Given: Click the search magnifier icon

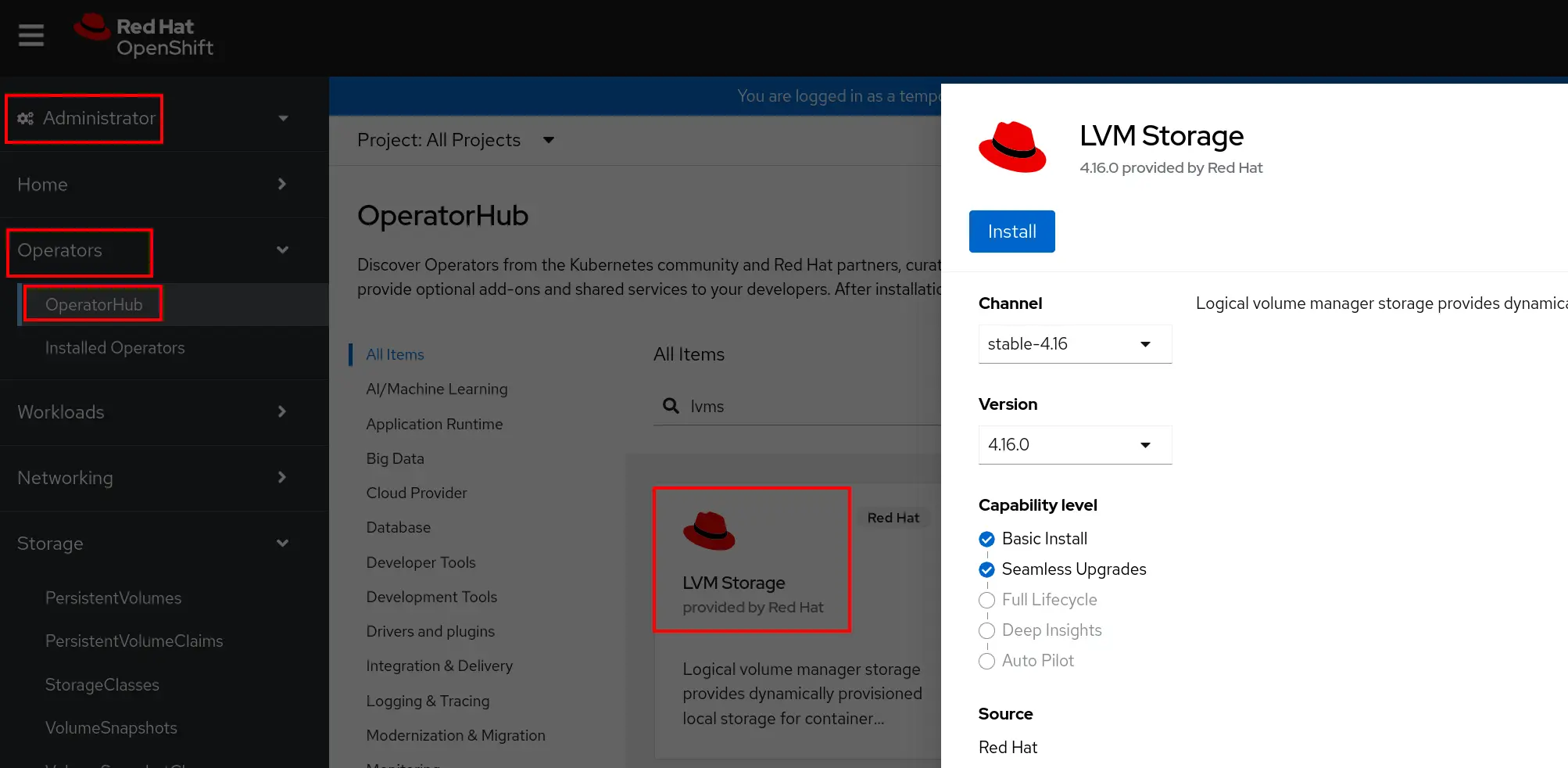Looking at the screenshot, I should coord(671,406).
